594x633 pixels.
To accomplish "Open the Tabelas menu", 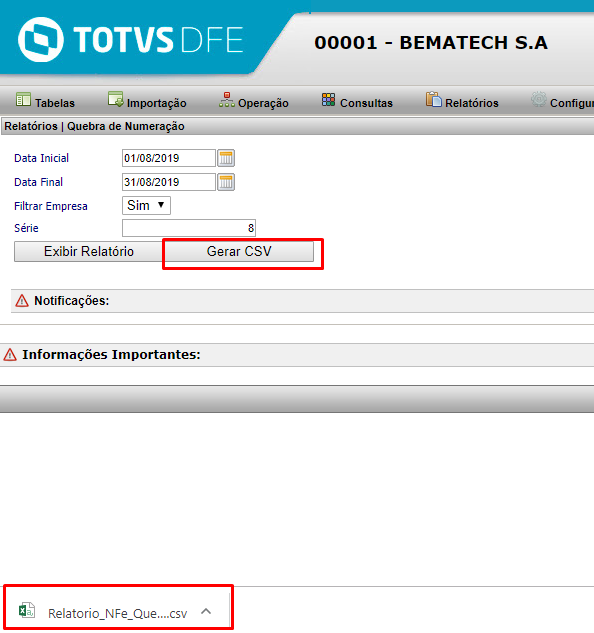I will click(x=45, y=100).
